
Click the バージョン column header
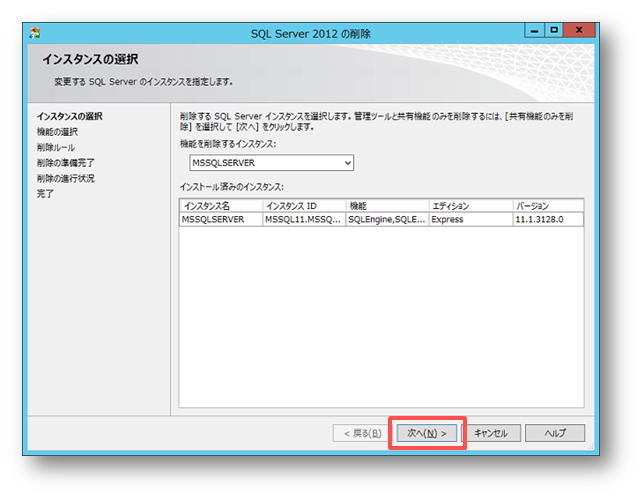tap(548, 206)
